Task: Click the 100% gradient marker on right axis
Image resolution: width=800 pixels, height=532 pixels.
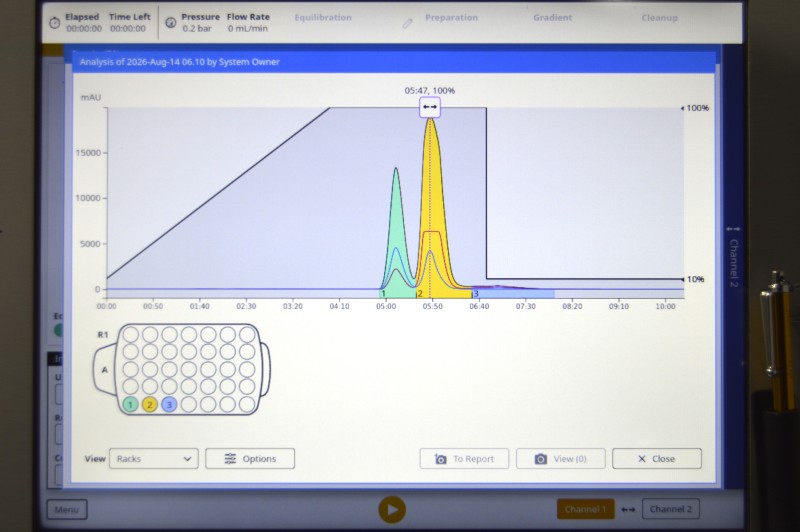Action: [x=696, y=108]
